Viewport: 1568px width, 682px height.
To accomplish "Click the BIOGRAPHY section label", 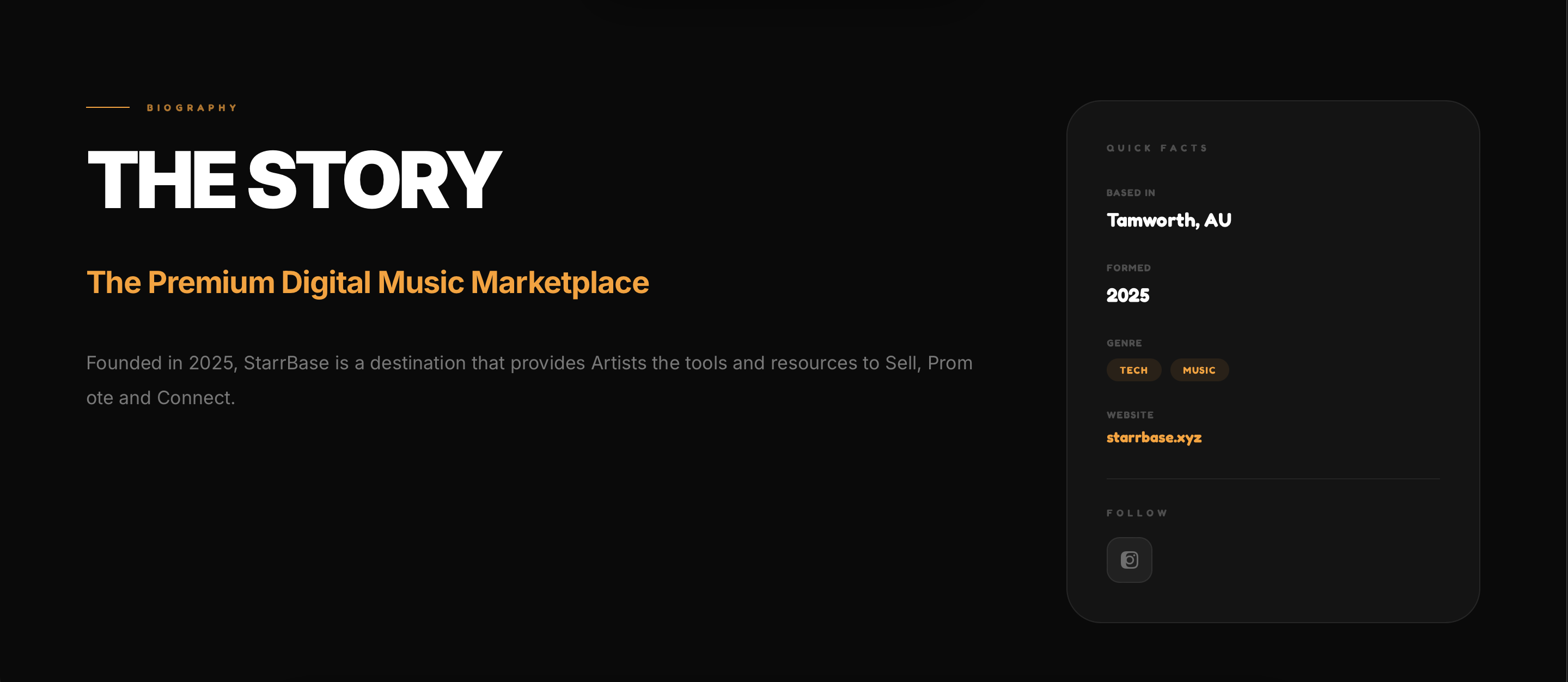I will coord(192,108).
